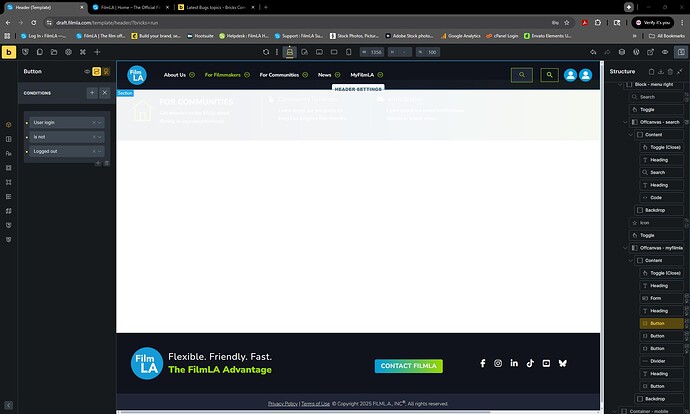
Task: Select the highlighted Button in Structure
Action: 661,323
